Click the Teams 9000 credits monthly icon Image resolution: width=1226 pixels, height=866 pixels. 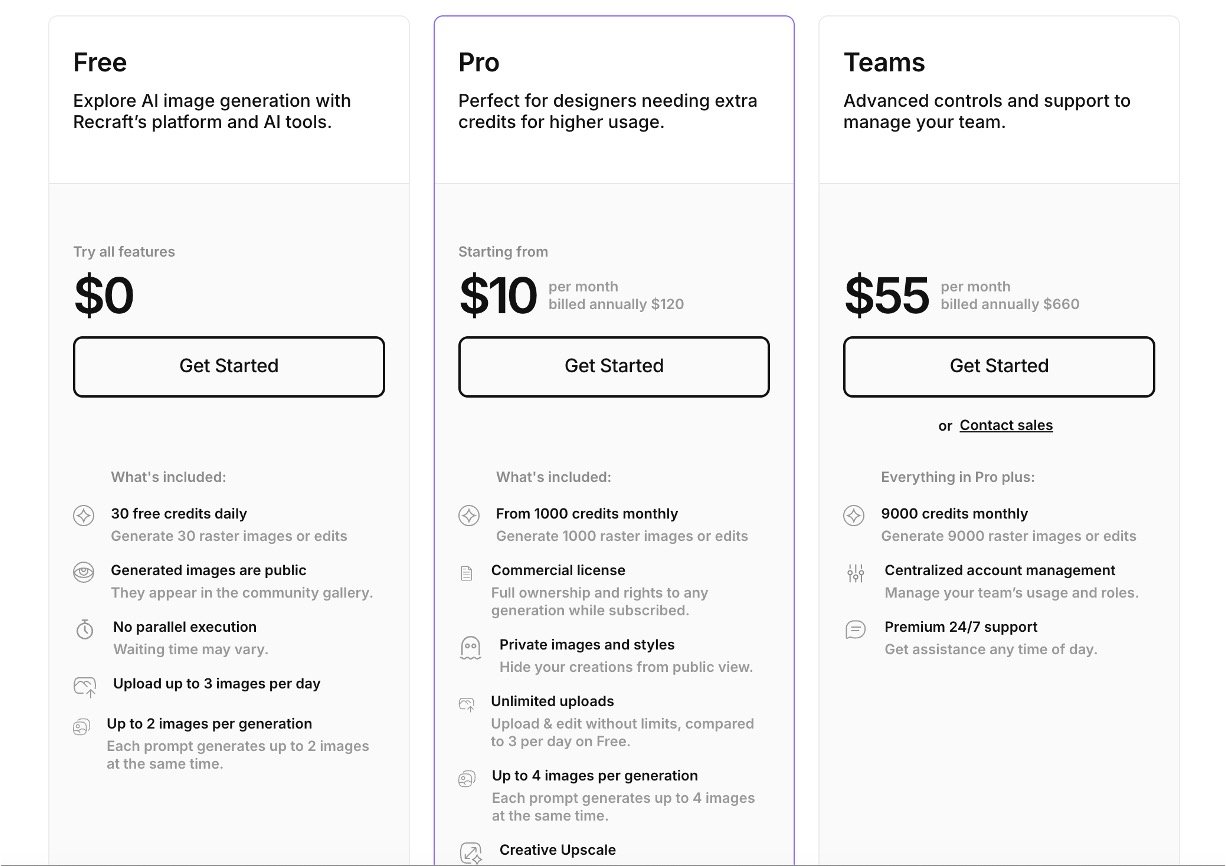tap(854, 516)
